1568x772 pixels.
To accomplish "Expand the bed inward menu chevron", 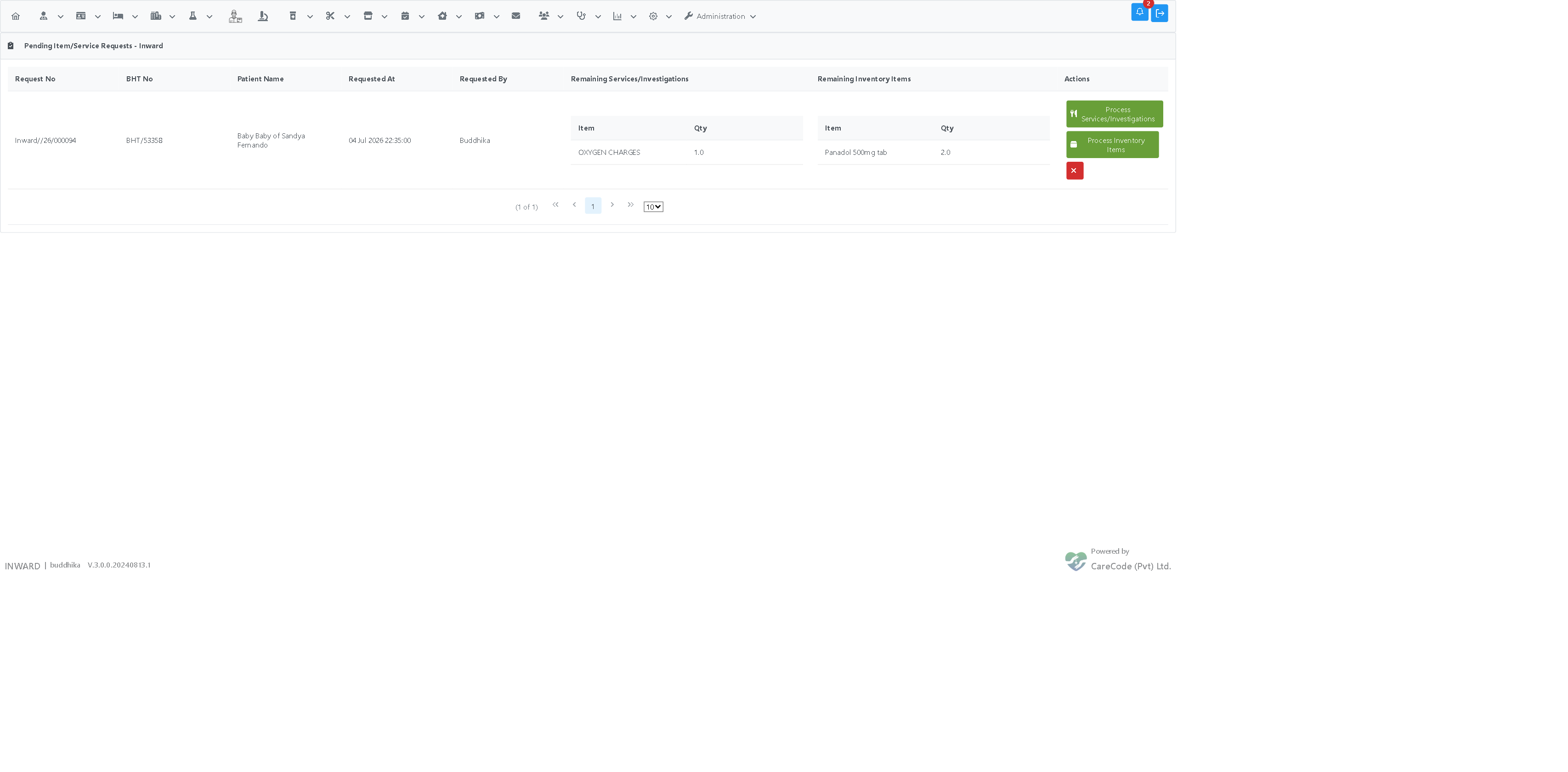I will pyautogui.click(x=135, y=17).
